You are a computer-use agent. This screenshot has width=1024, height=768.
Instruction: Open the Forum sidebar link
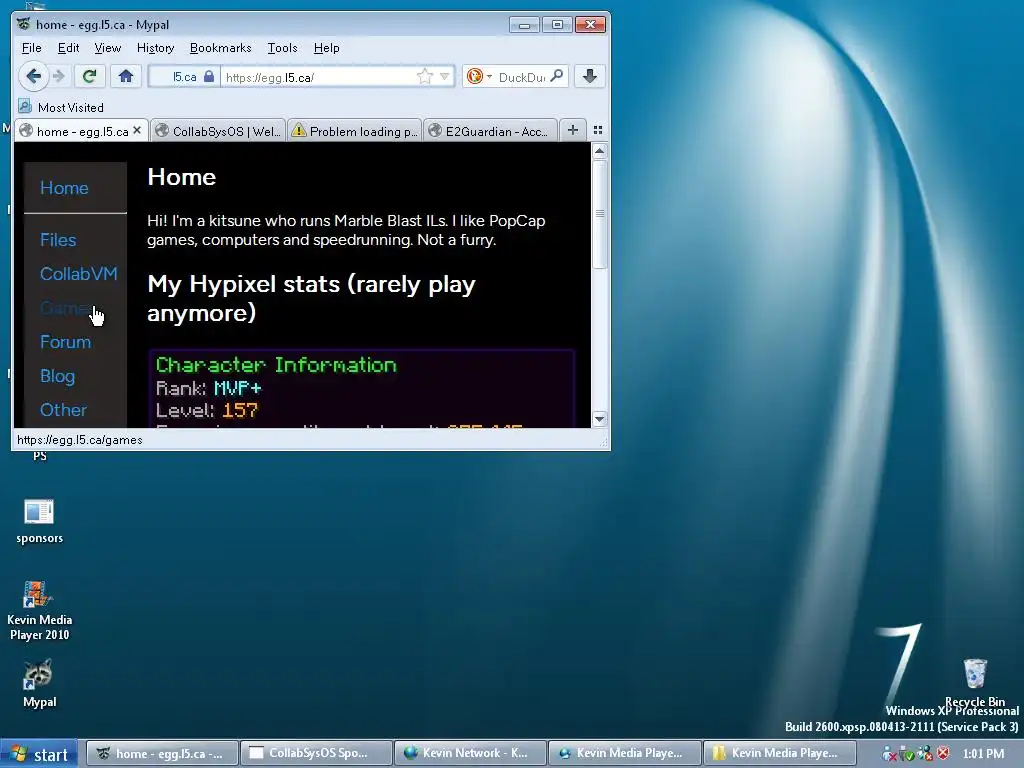tap(65, 342)
